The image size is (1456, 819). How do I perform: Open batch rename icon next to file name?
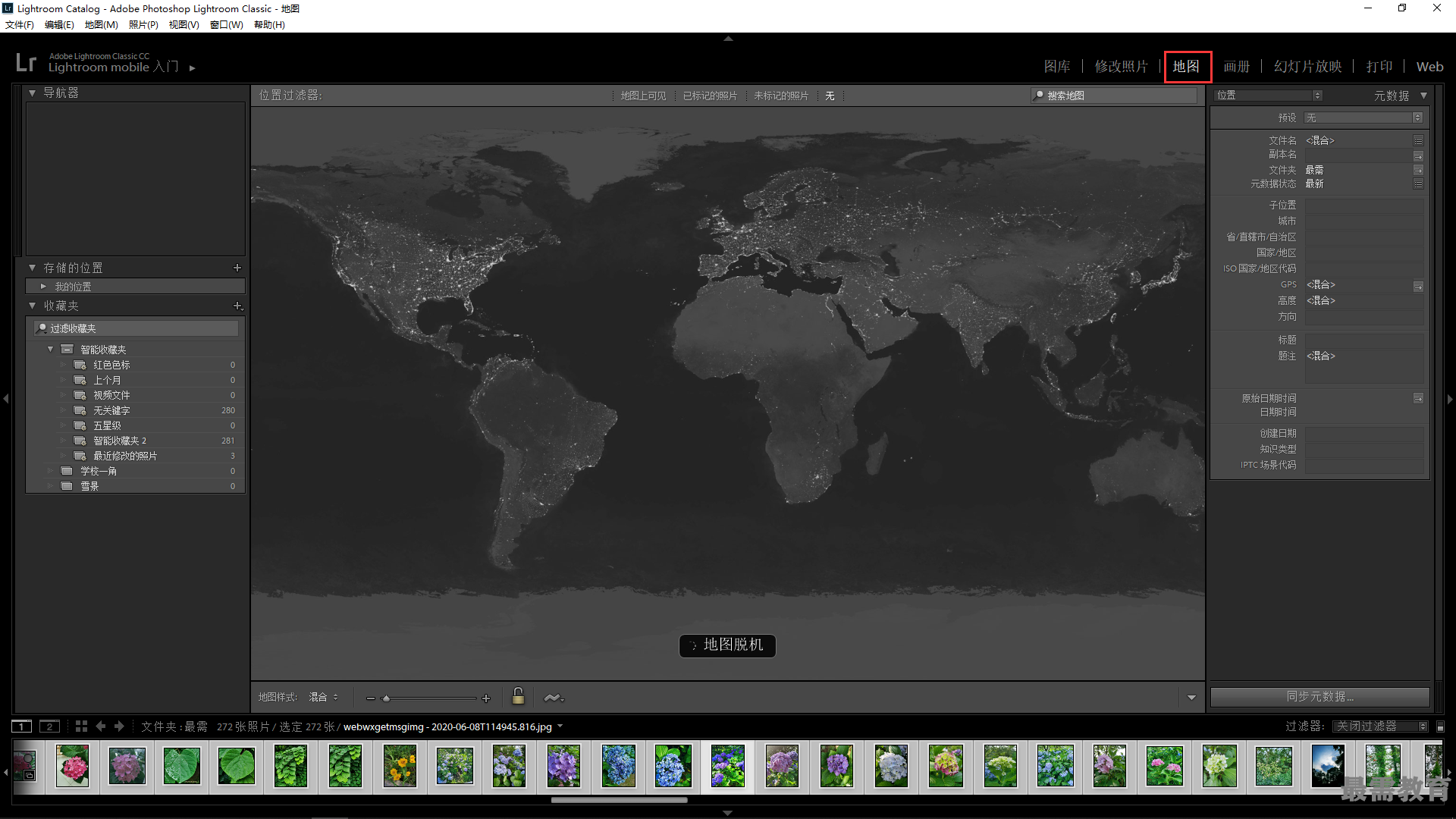1418,140
